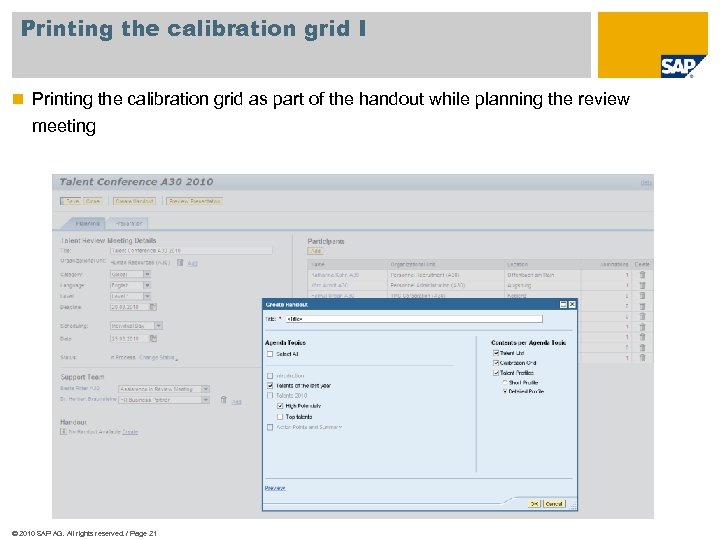Open the HR Business Partner role dropdown

205,400
